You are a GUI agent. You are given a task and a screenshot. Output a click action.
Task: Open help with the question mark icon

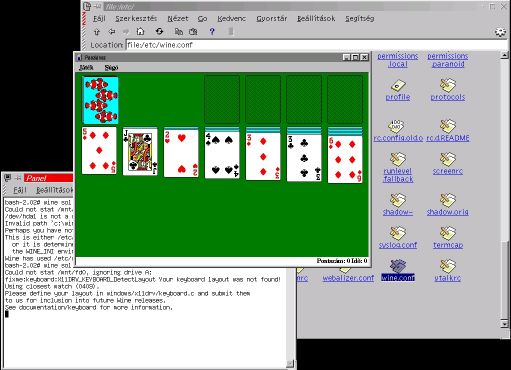click(212, 32)
